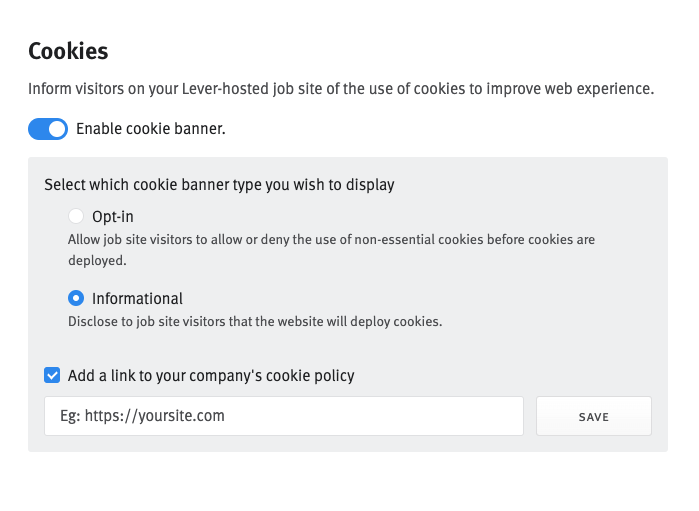Viewport: 699px width, 511px height.
Task: Click the cookie policy URL input field
Action: [x=284, y=416]
